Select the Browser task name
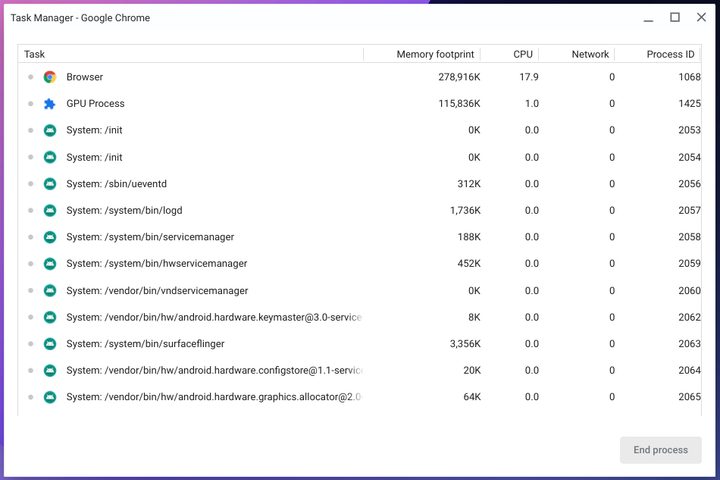This screenshot has width=720, height=480. coord(84,77)
